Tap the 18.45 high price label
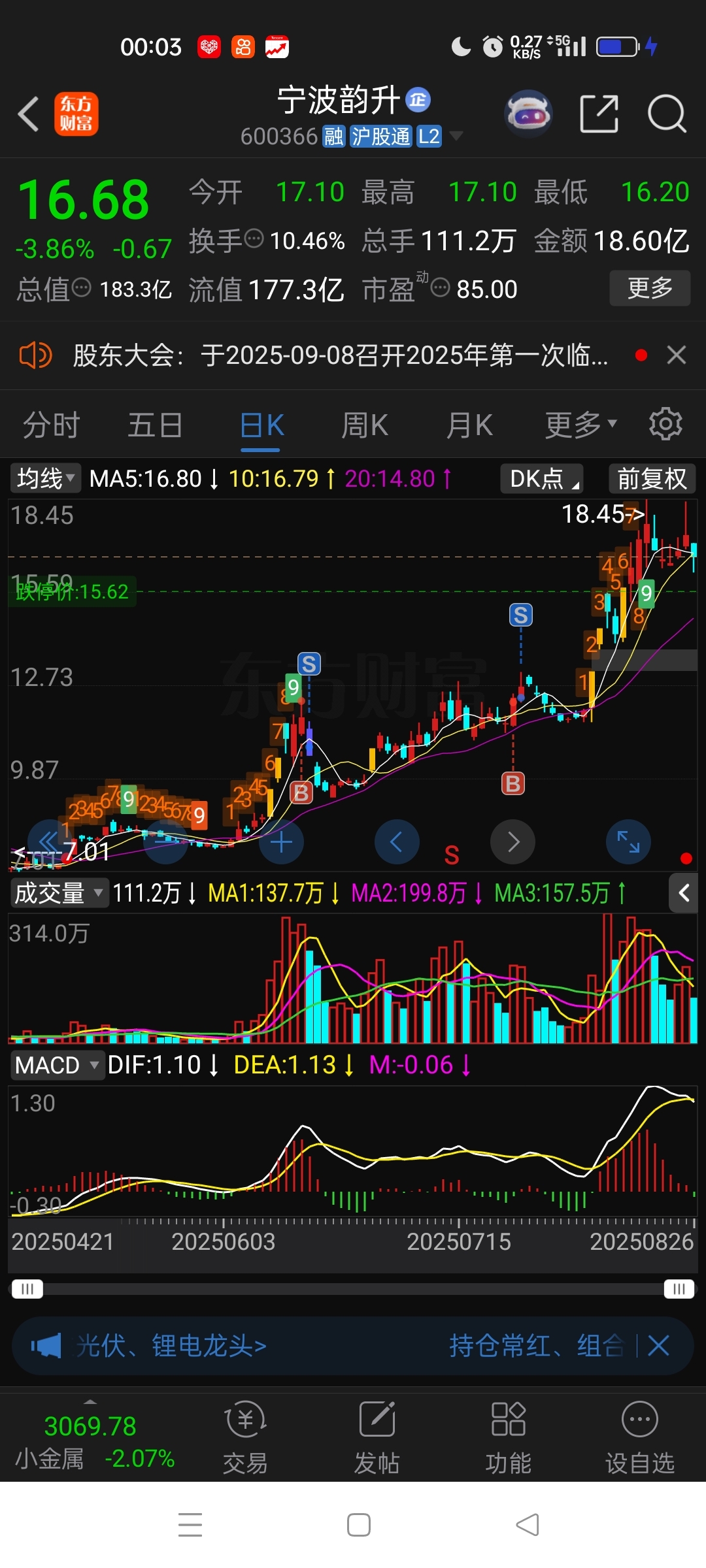This screenshot has width=706, height=1568. 602,514
